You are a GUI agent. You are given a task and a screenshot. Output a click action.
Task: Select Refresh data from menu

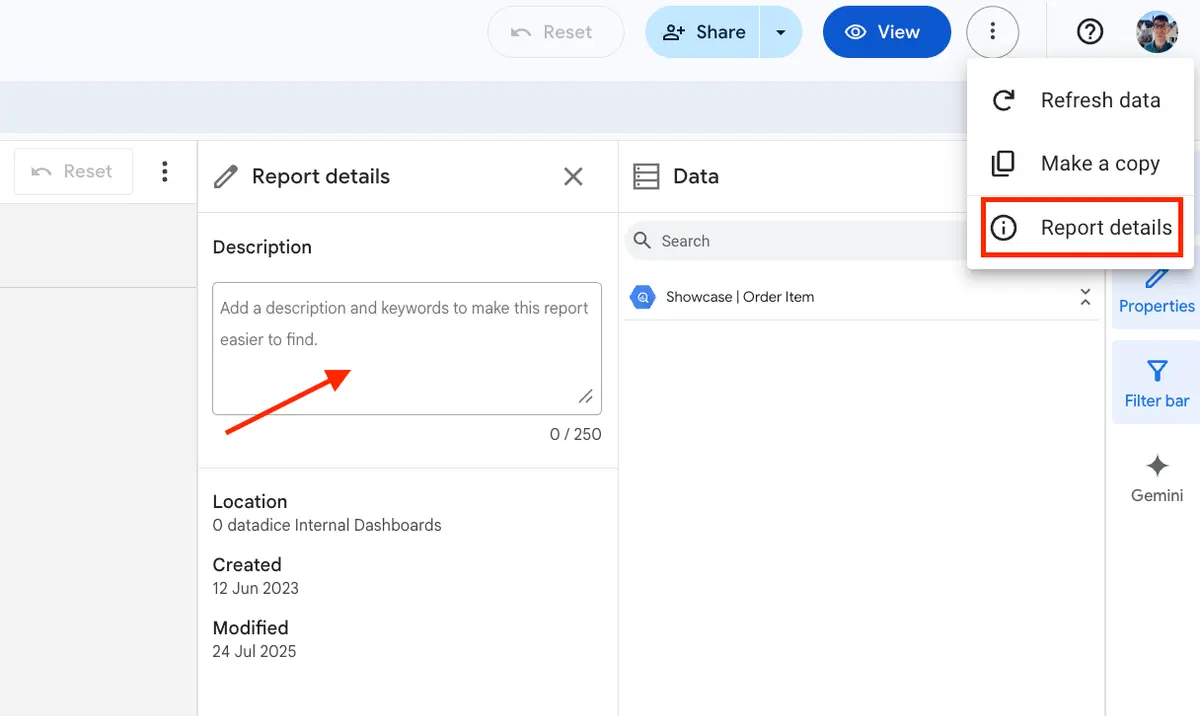click(1080, 100)
